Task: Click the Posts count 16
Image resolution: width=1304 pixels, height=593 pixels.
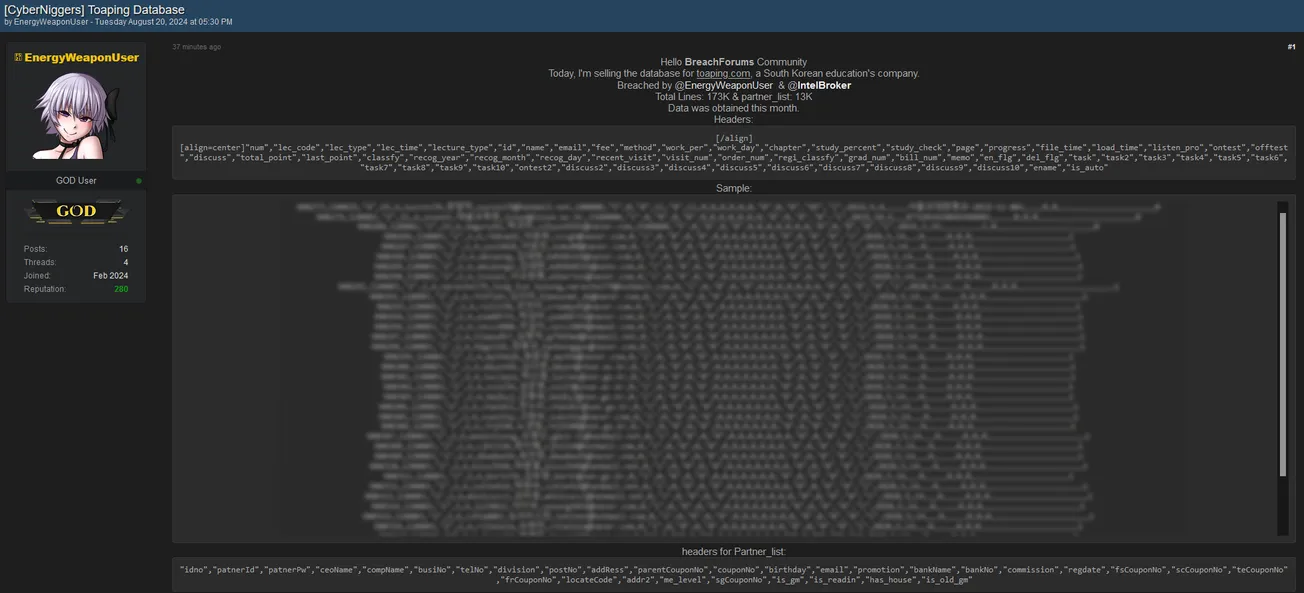Action: pyautogui.click(x=123, y=249)
